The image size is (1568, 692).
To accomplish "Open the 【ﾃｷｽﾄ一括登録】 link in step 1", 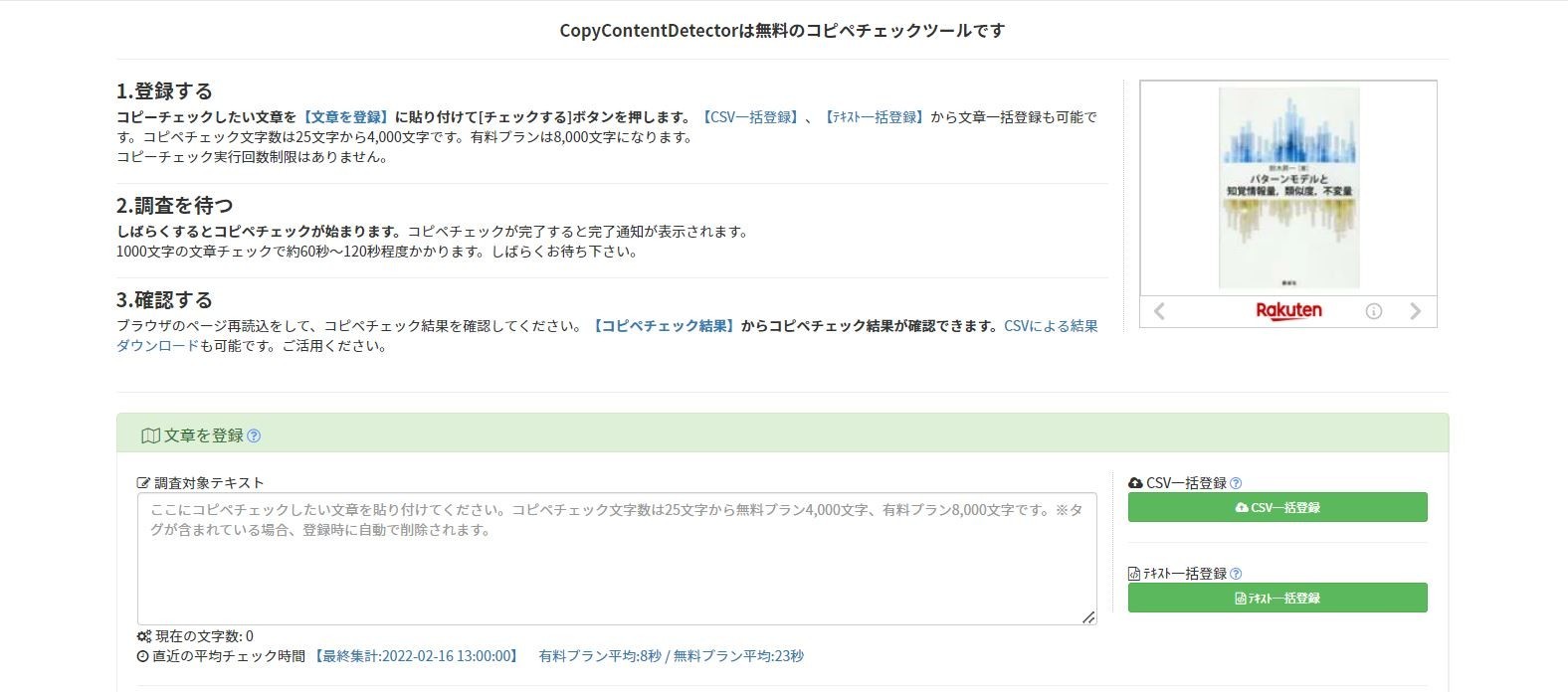I will [x=874, y=117].
